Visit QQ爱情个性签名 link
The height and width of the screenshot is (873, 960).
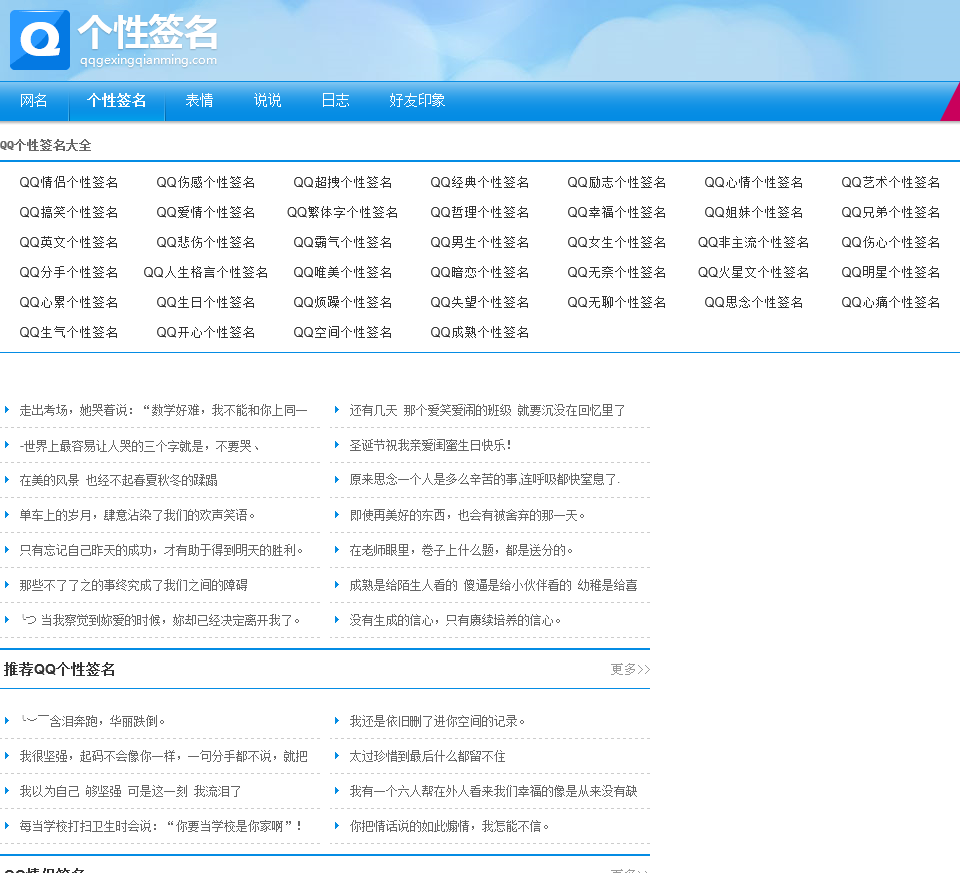tap(206, 212)
